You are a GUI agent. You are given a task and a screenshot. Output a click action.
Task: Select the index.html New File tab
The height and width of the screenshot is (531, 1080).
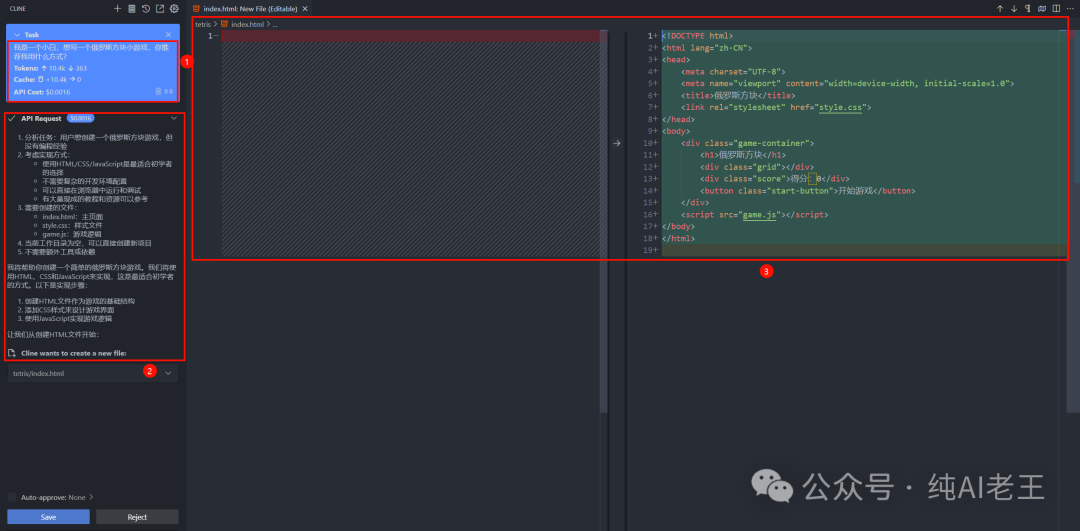[250, 9]
